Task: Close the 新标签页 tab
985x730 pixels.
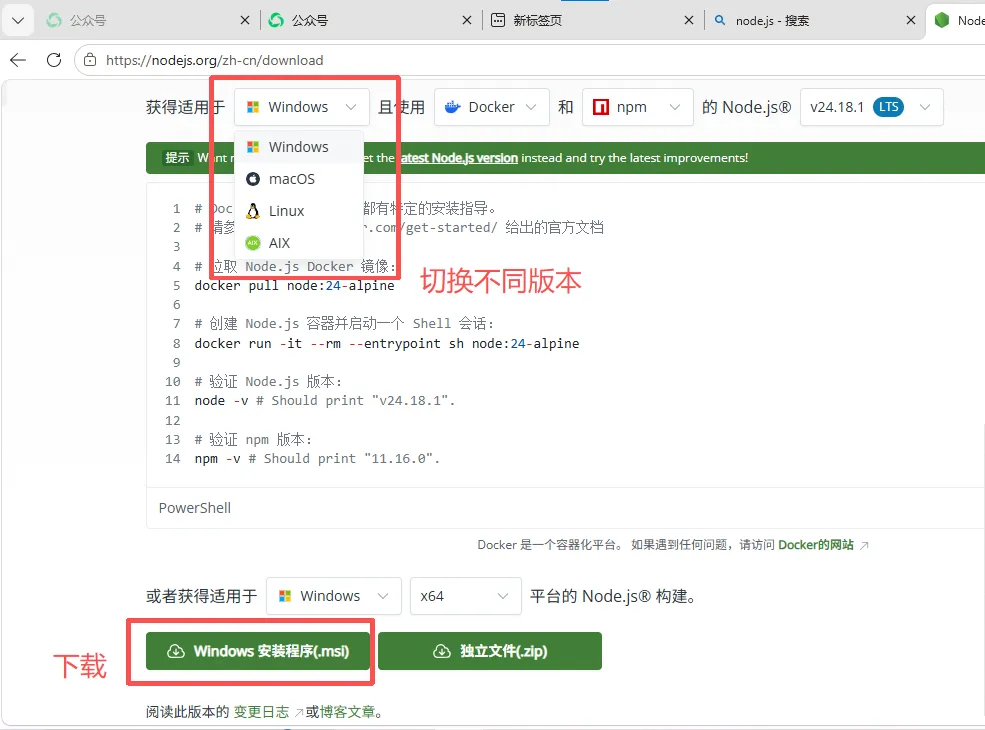Action: pyautogui.click(x=688, y=21)
